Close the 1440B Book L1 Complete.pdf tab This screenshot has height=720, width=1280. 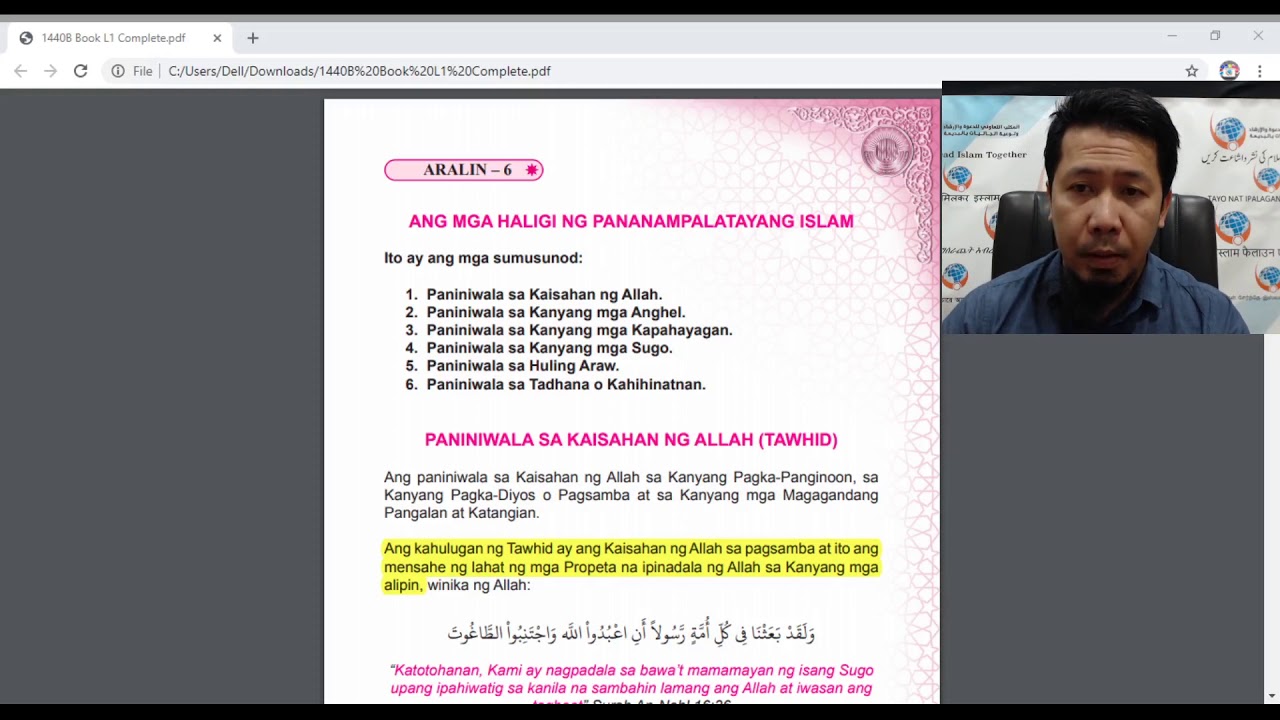point(217,38)
